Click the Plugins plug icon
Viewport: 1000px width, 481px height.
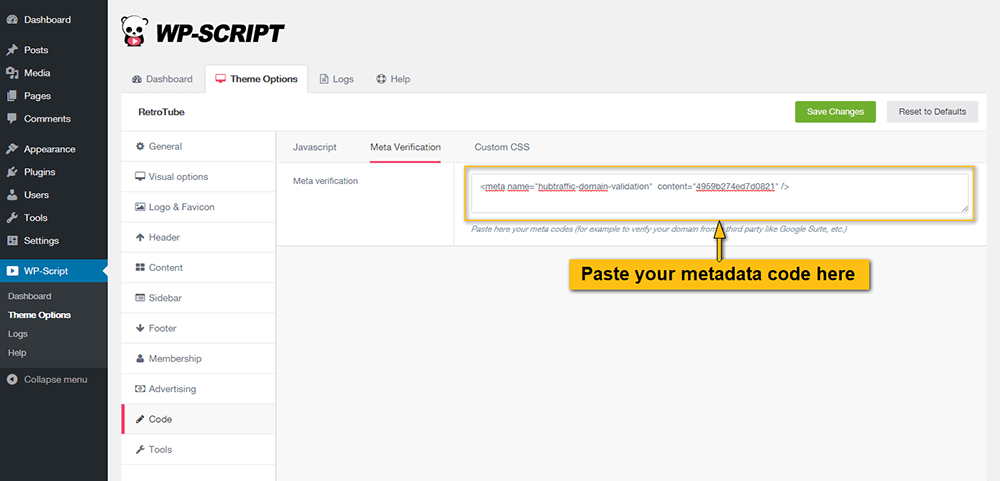pos(12,172)
